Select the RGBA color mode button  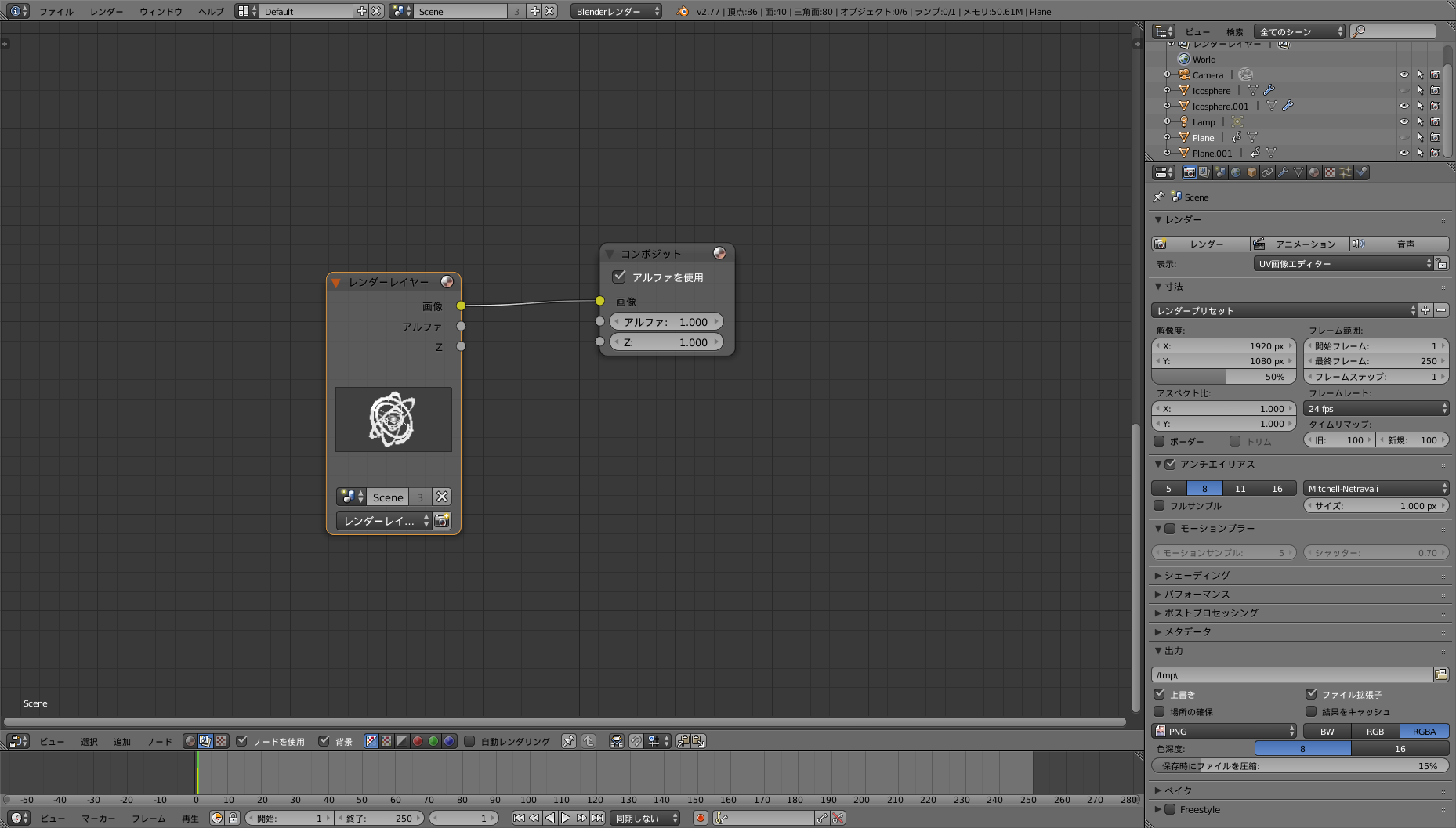(x=1425, y=731)
